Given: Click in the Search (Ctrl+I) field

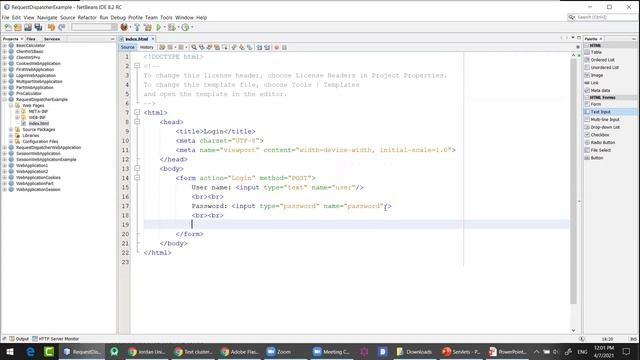Looking at the screenshot, I should click(605, 17).
